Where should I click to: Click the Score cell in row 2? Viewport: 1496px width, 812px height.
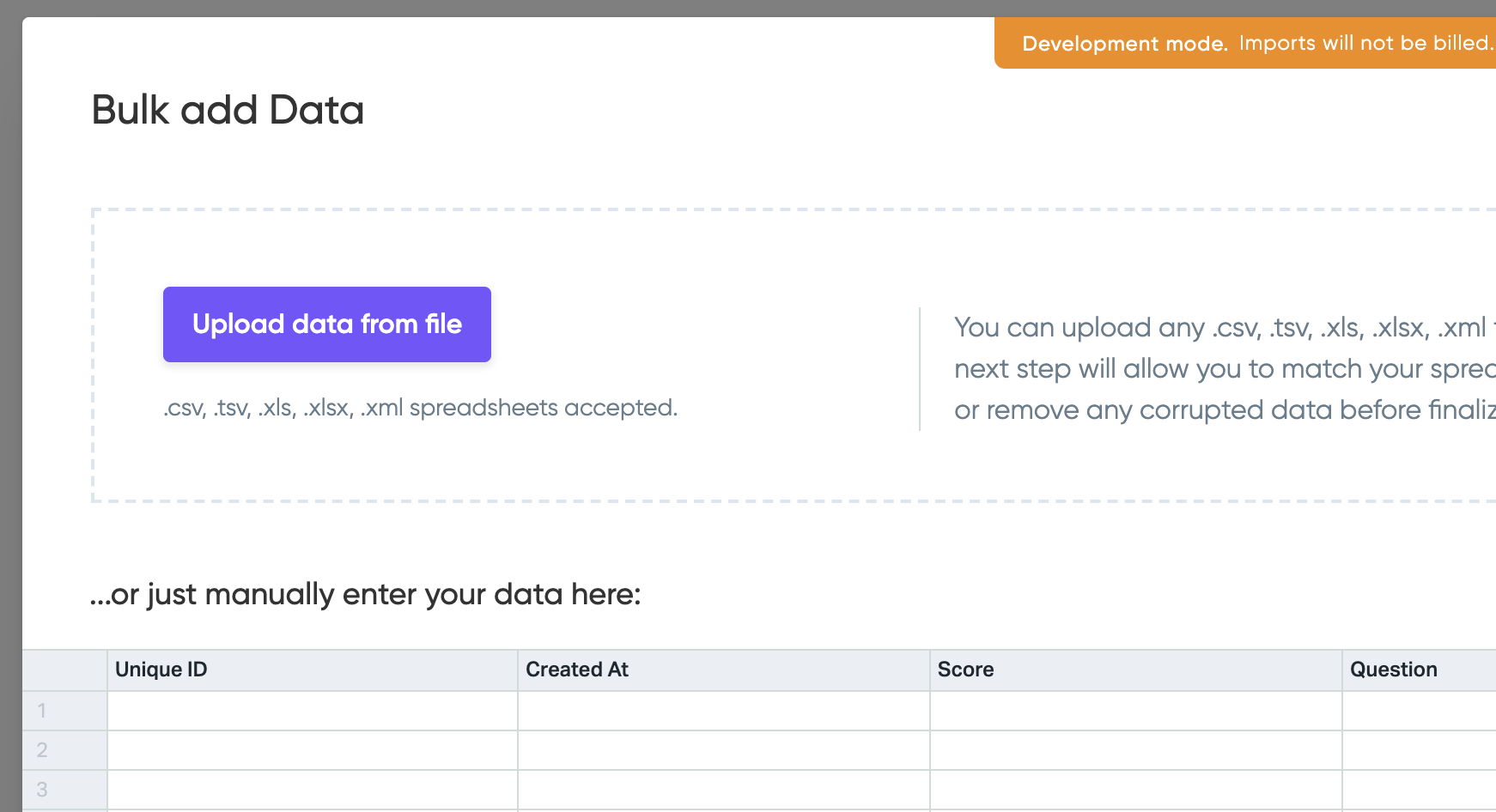[x=1136, y=750]
